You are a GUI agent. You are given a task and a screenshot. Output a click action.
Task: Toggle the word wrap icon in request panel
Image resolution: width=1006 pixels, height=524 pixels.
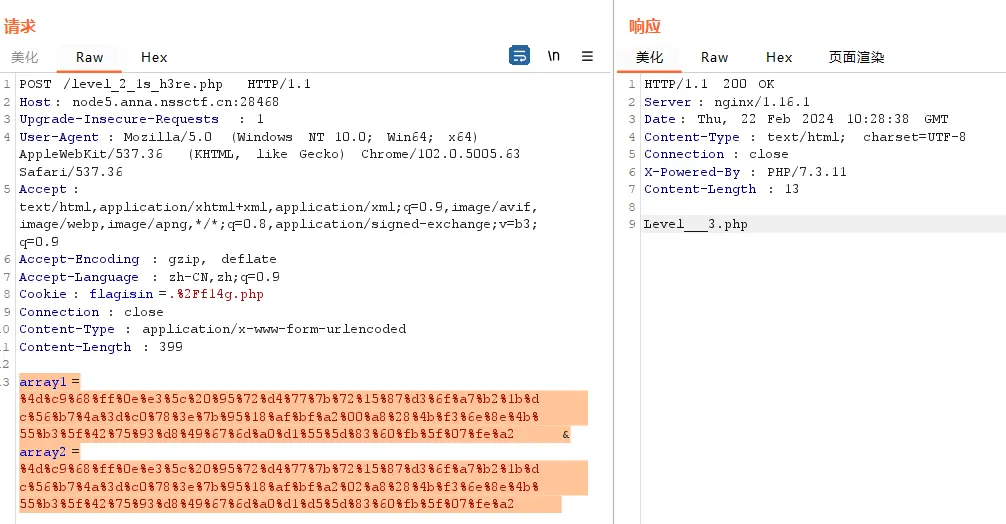click(x=520, y=56)
